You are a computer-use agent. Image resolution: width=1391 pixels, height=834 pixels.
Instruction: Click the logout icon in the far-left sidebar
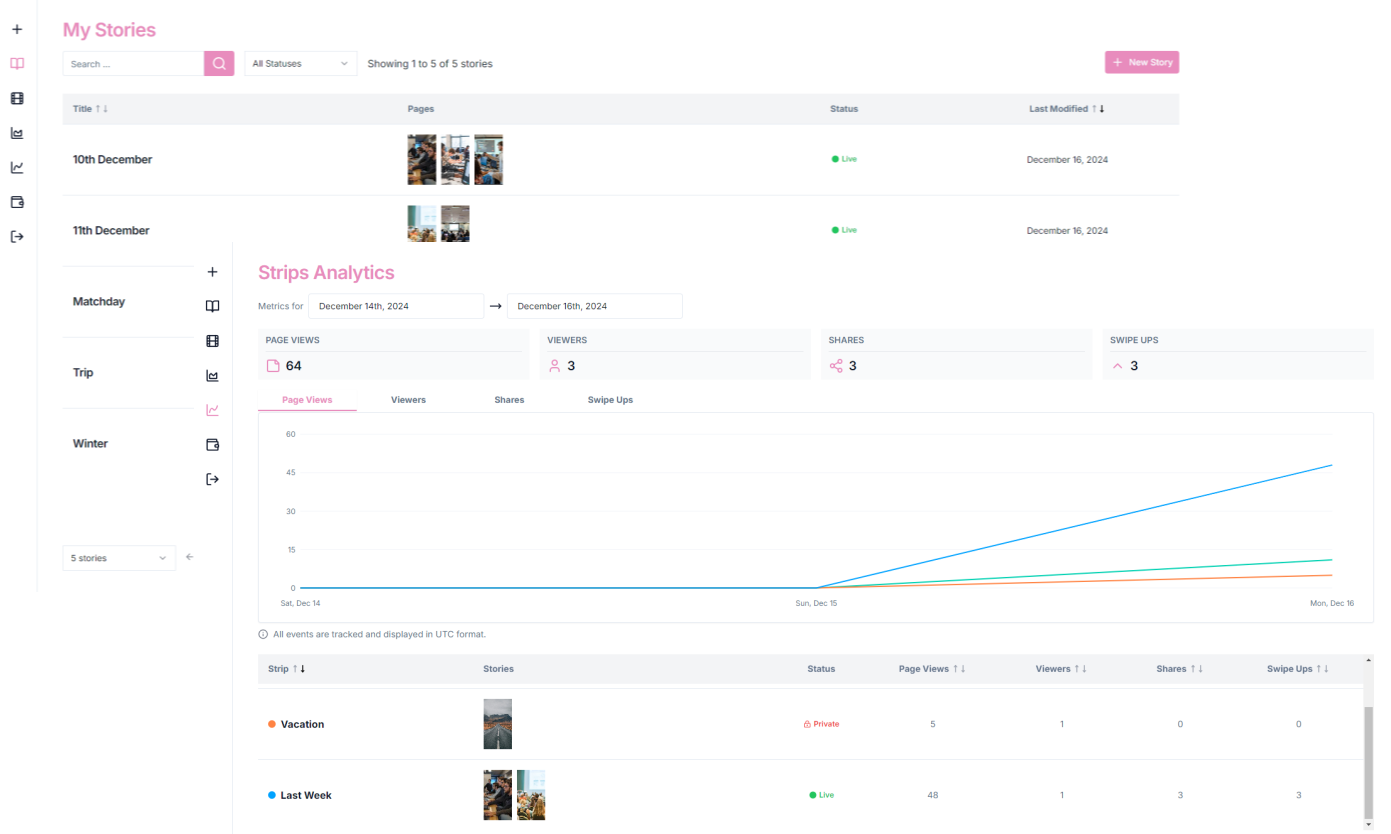[x=17, y=237]
